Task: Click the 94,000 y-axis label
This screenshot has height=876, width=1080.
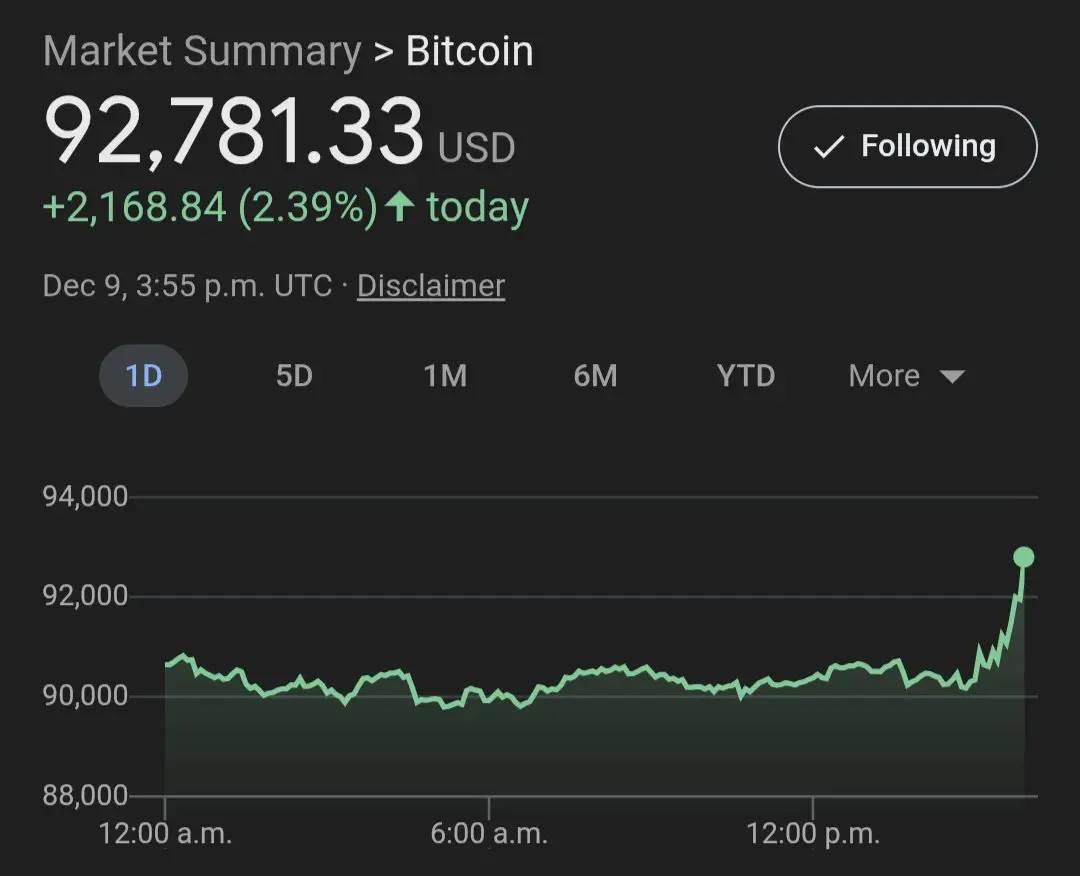Action: [86, 497]
